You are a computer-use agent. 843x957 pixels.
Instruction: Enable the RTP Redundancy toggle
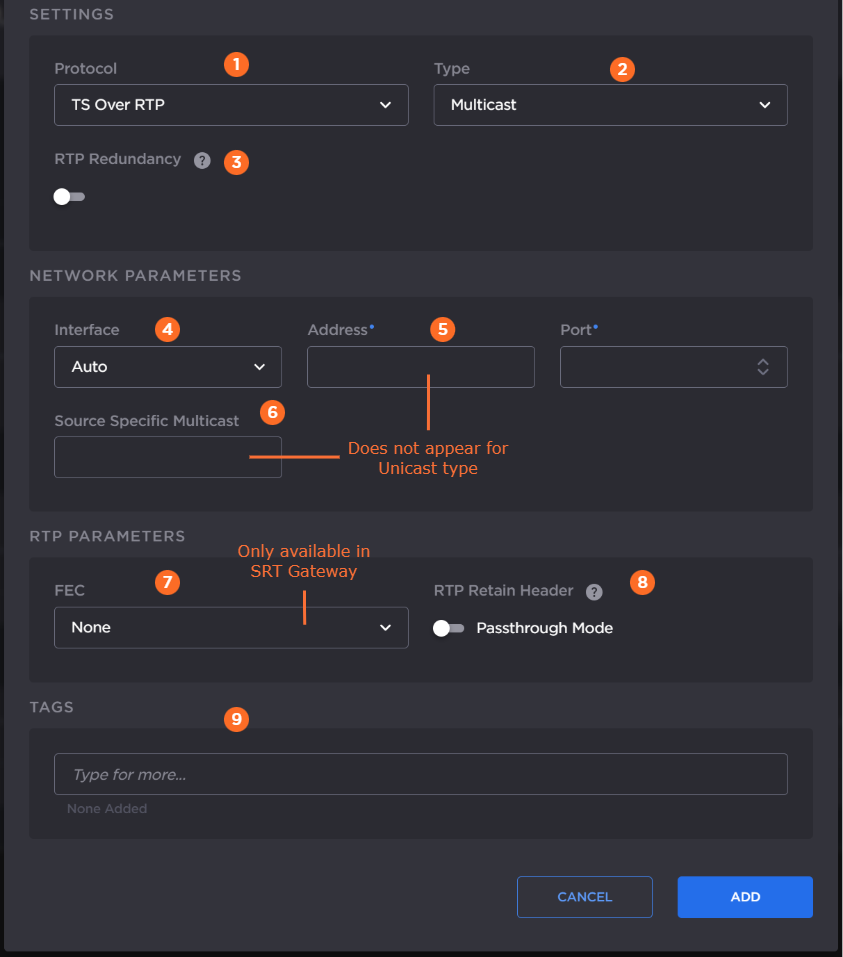pos(69,197)
